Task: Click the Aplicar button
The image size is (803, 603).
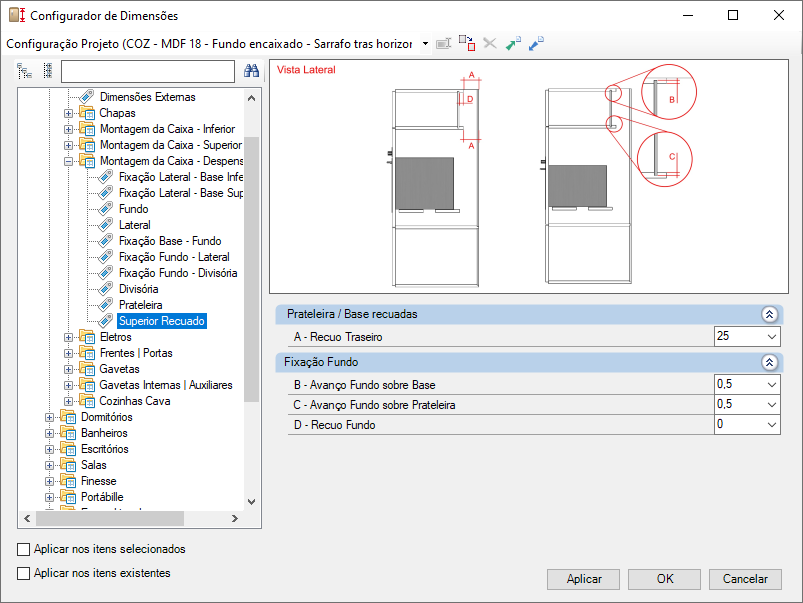Action: pos(583,579)
